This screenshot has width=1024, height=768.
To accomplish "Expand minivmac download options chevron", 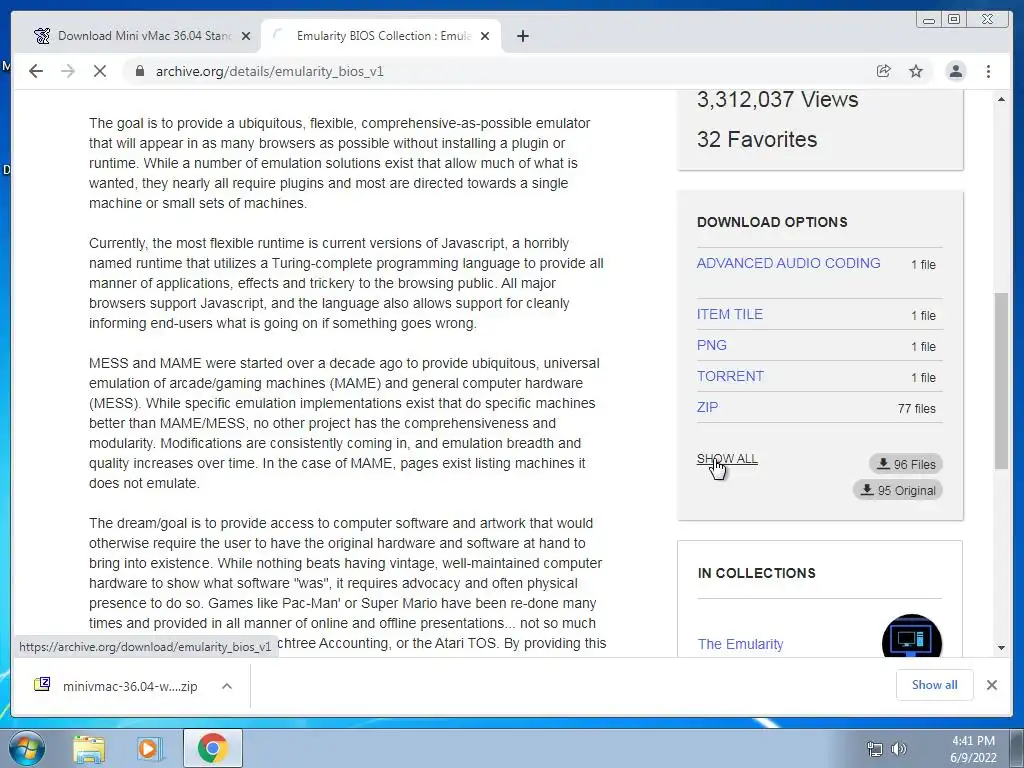I will click(x=227, y=686).
